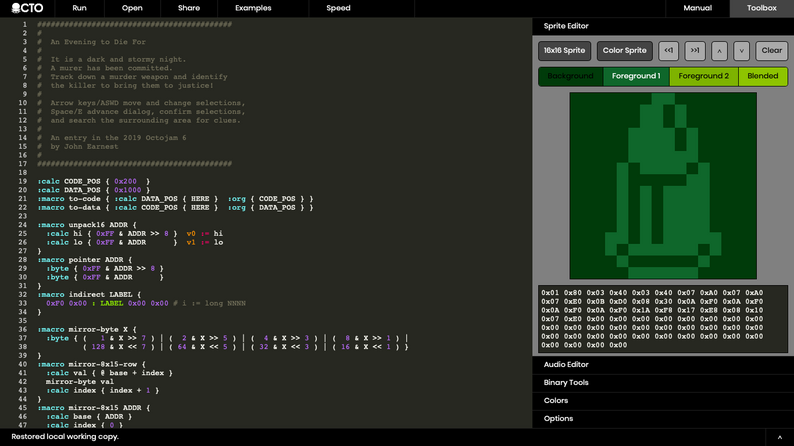Viewport: 794px width, 446px height.
Task: Toggle the Color Sprite mode button
Action: click(x=625, y=50)
